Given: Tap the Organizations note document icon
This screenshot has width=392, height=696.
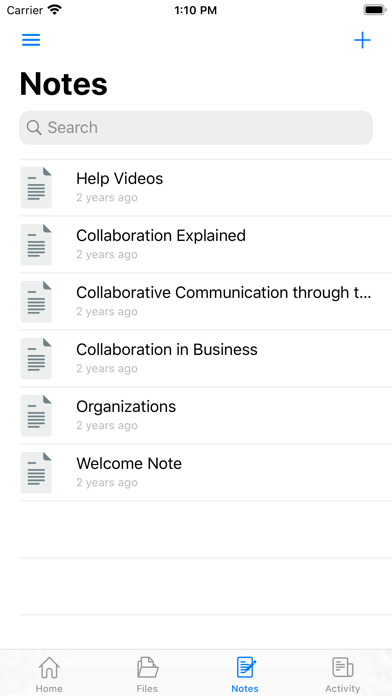Looking at the screenshot, I should tap(36, 415).
